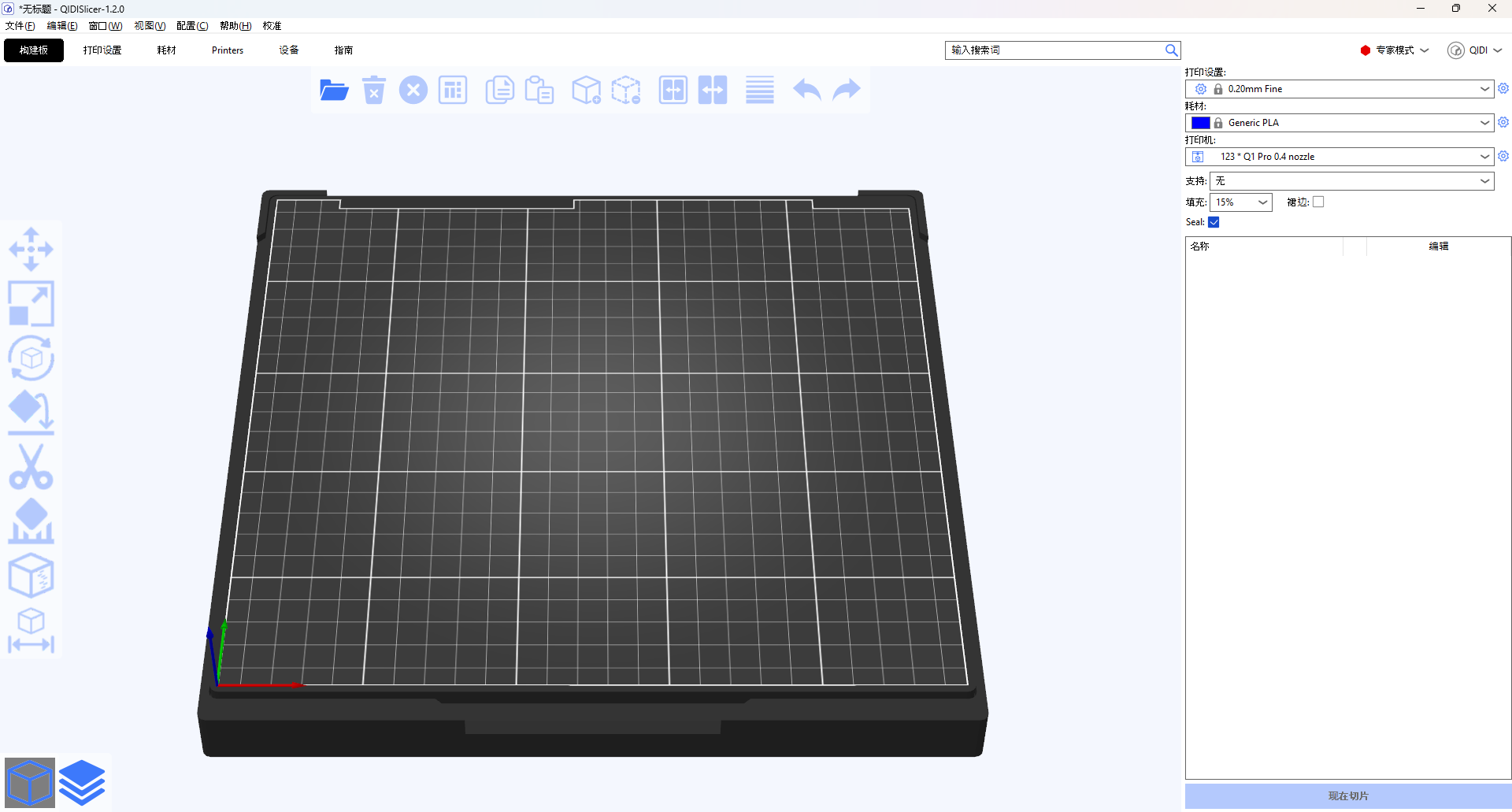This screenshot has height=812, width=1512.
Task: Switch to the Printers tab
Action: [228, 50]
